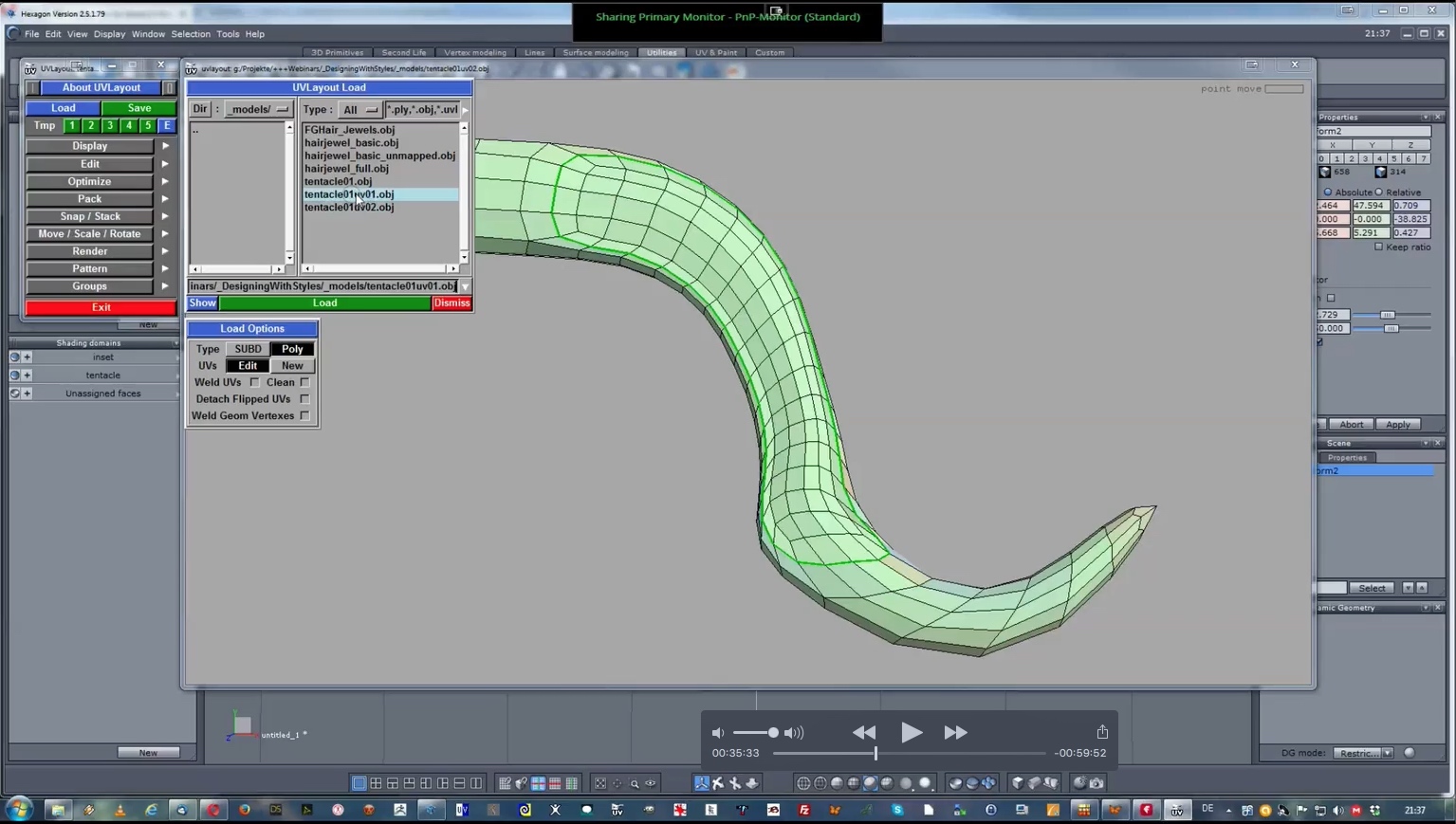Screen dimensions: 1456x824
Task: Expand the Render section arrow
Action: (165, 251)
